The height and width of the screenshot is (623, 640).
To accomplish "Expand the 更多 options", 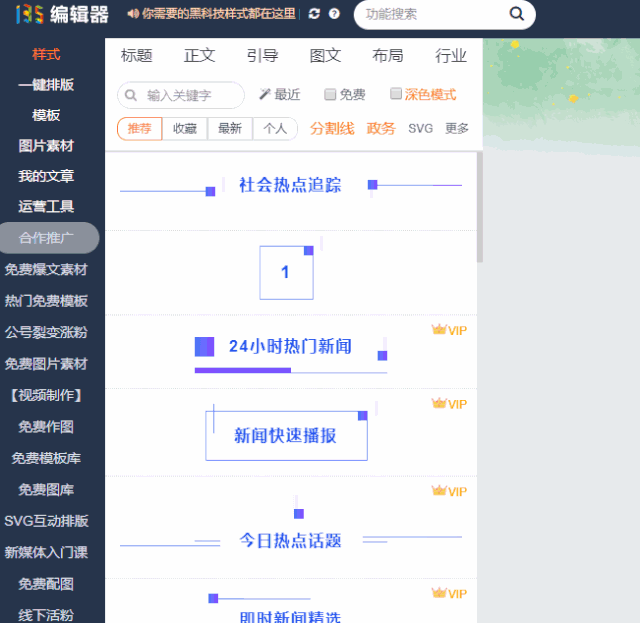I will [457, 129].
